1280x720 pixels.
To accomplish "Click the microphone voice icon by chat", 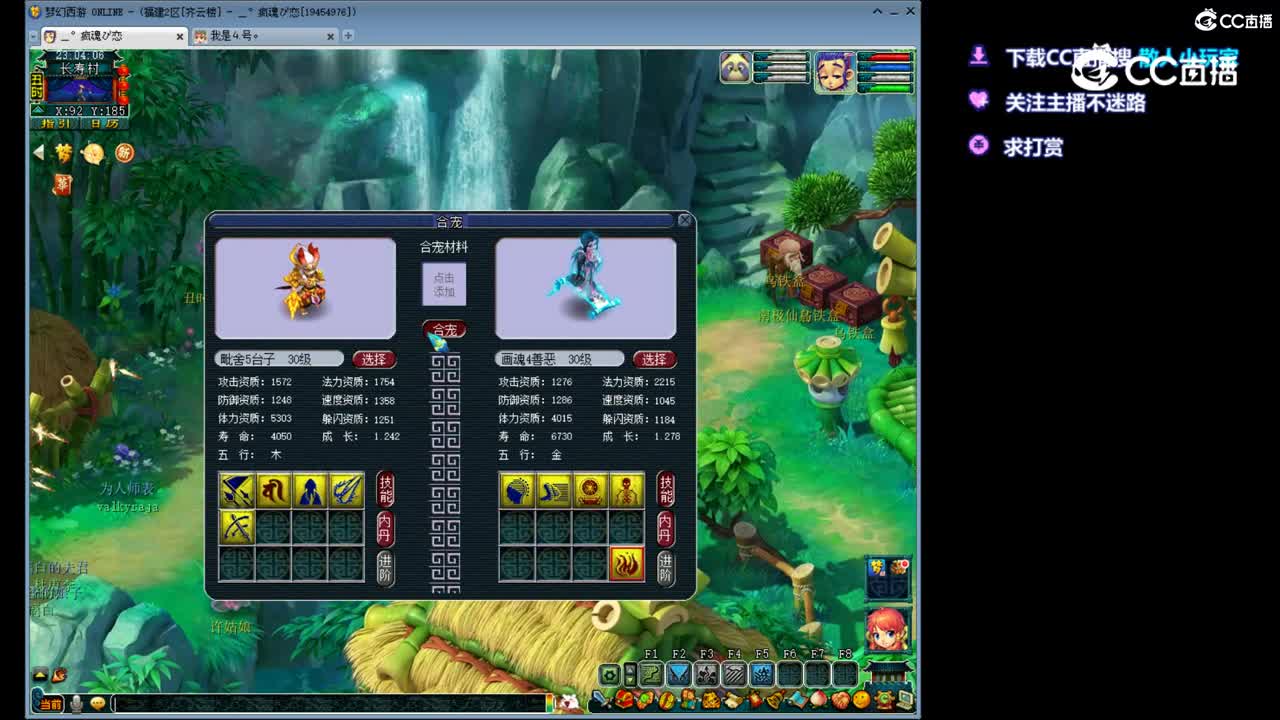I will pyautogui.click(x=76, y=703).
